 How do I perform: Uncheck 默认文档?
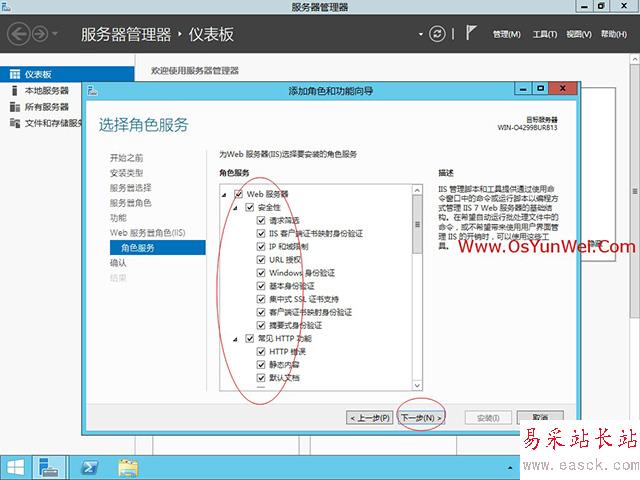point(261,378)
